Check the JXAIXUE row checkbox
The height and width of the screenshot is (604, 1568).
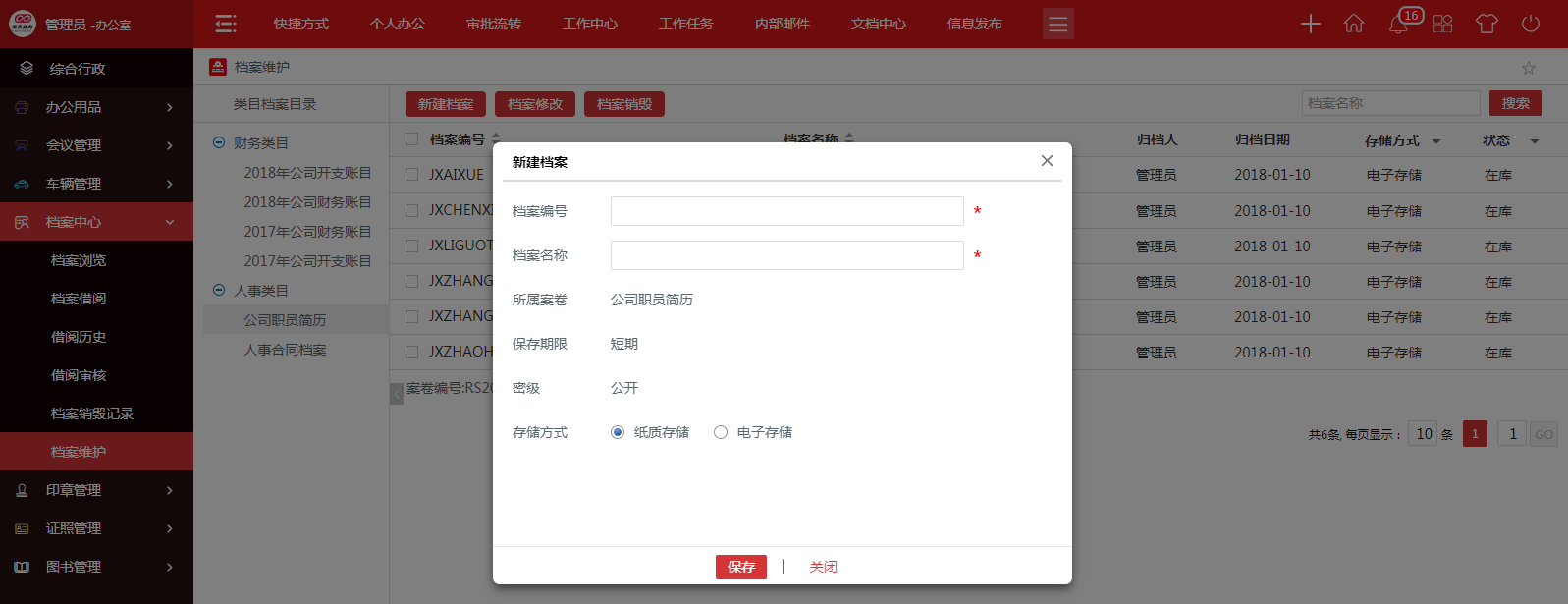(x=412, y=175)
